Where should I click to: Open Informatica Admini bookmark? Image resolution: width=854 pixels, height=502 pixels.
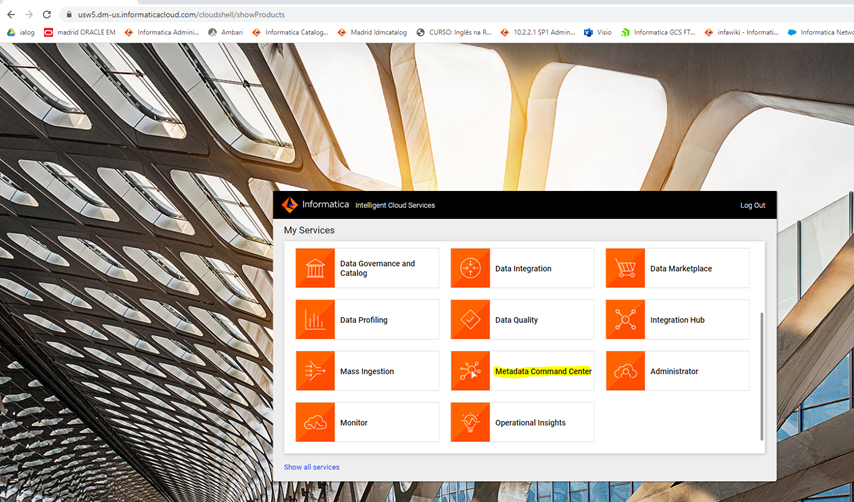pos(162,32)
